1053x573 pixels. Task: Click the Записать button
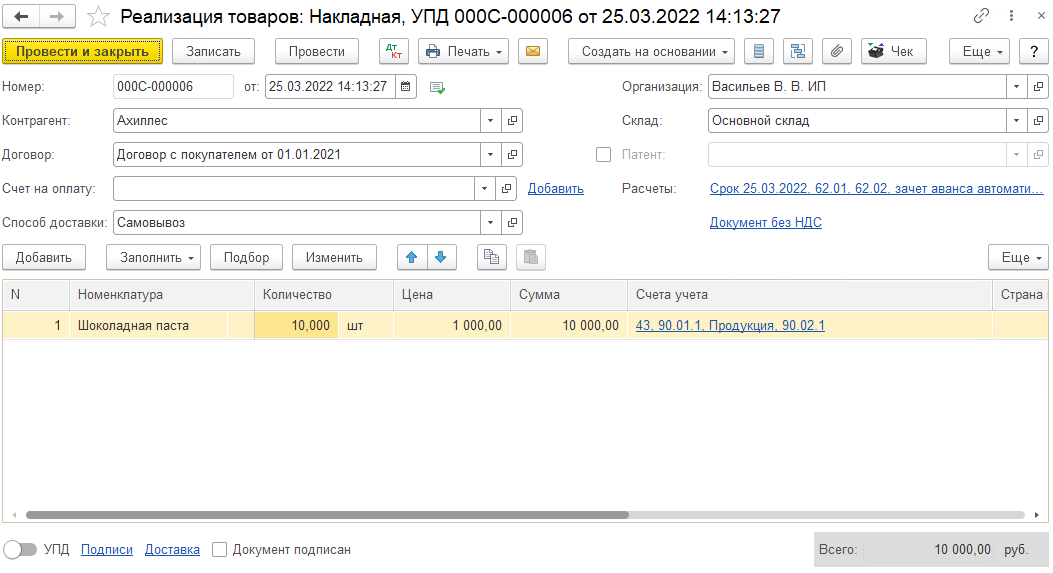click(214, 51)
